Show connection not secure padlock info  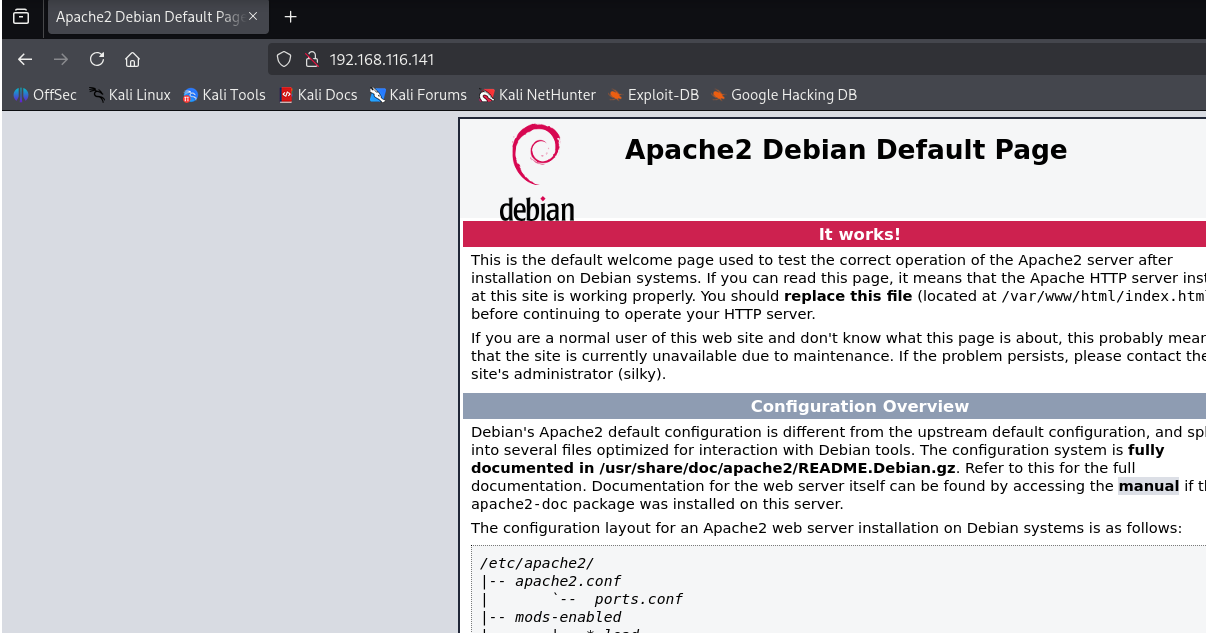[311, 59]
